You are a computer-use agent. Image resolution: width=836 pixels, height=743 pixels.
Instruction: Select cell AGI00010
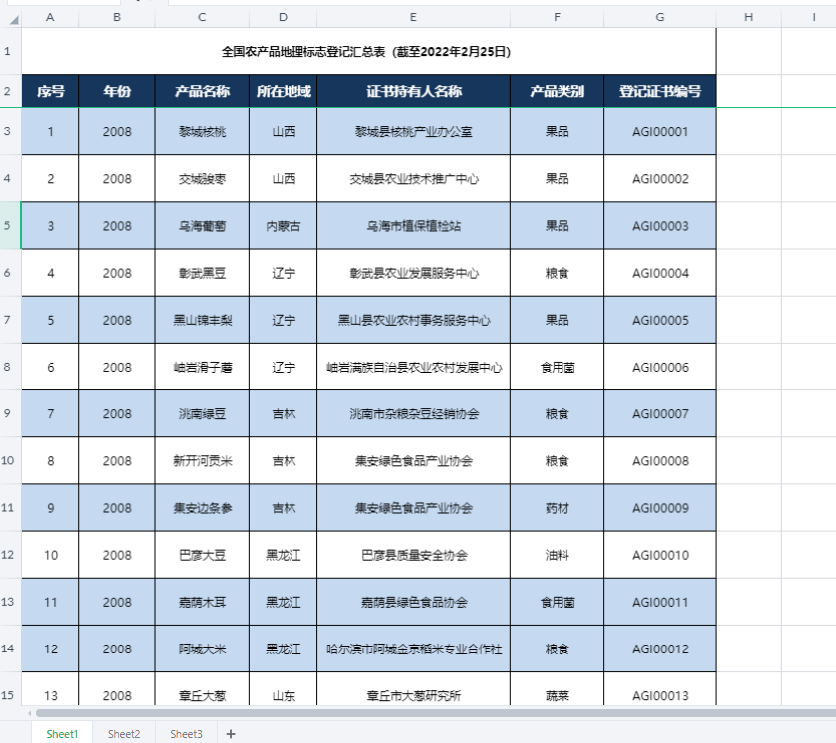(660, 555)
